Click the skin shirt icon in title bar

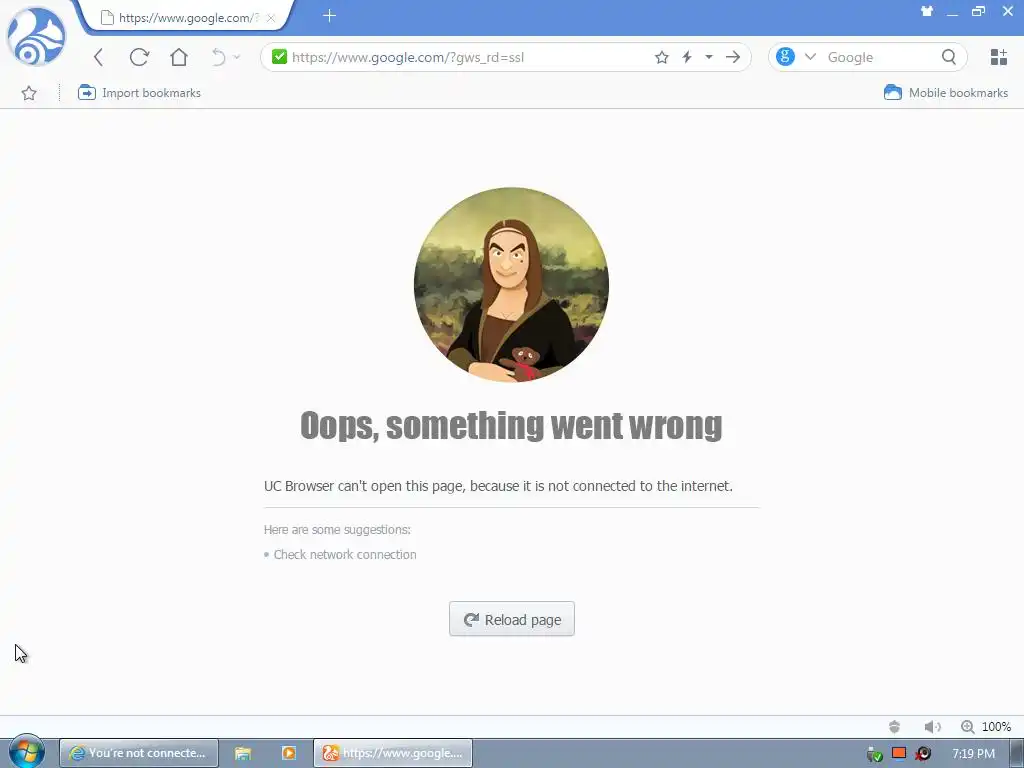pos(927,11)
